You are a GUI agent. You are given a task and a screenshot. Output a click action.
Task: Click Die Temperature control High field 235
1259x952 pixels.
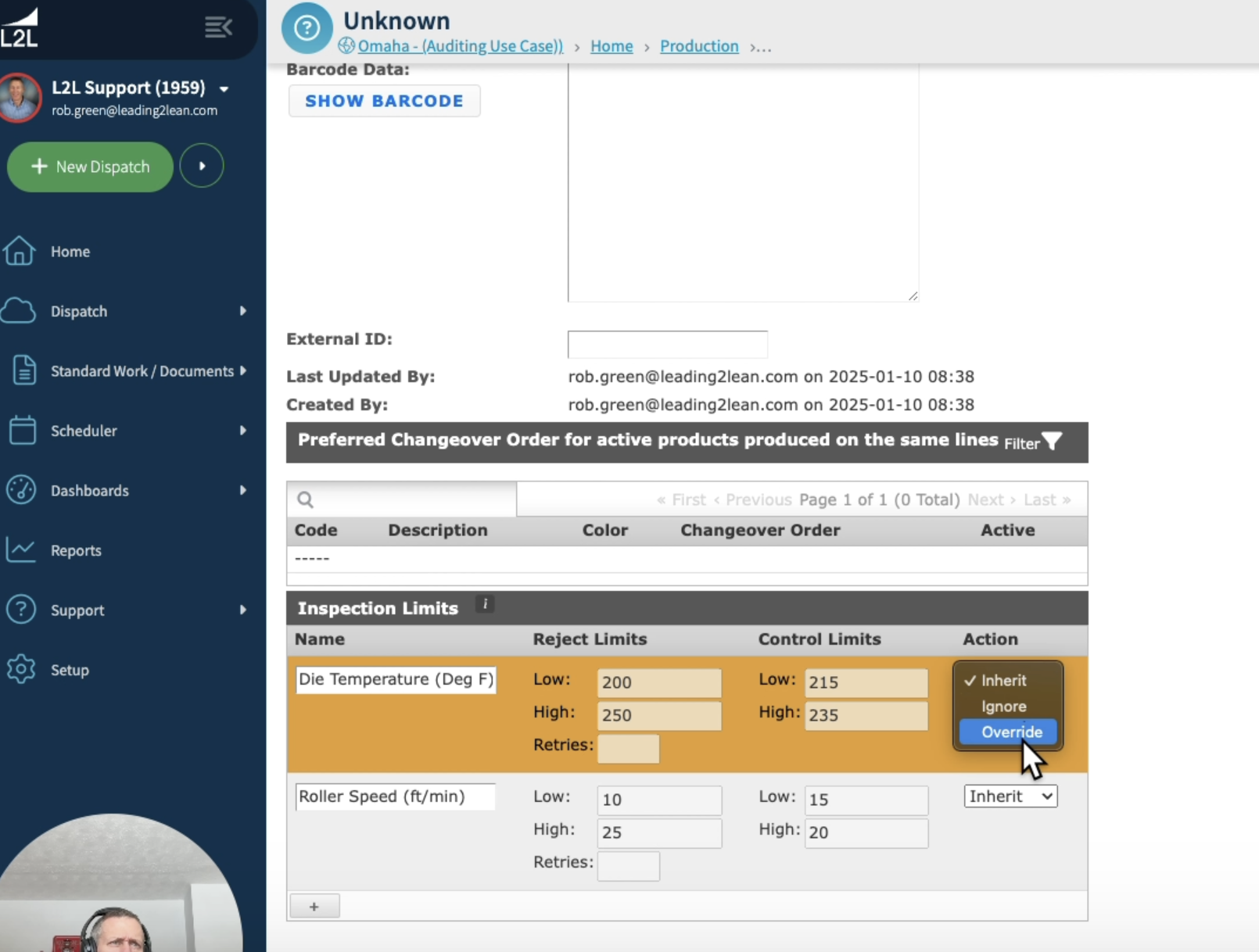pyautogui.click(x=866, y=715)
